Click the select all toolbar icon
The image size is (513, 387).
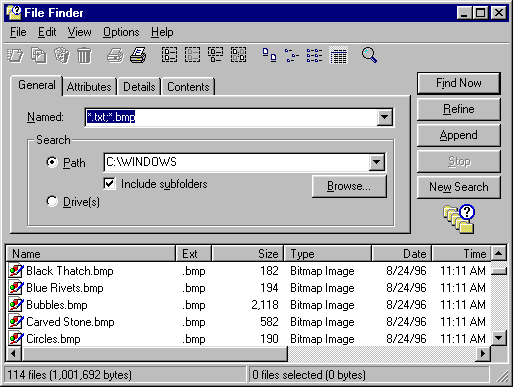169,55
